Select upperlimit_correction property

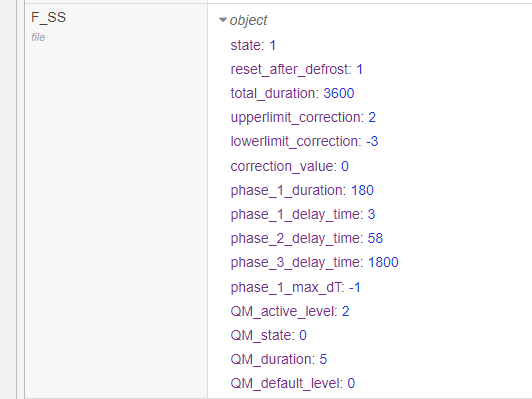coord(303,117)
